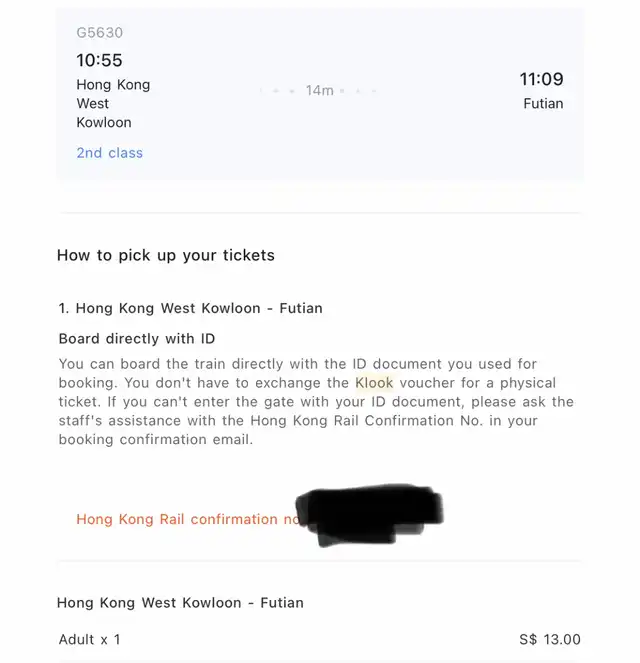Open the 2nd class link

pyautogui.click(x=109, y=153)
